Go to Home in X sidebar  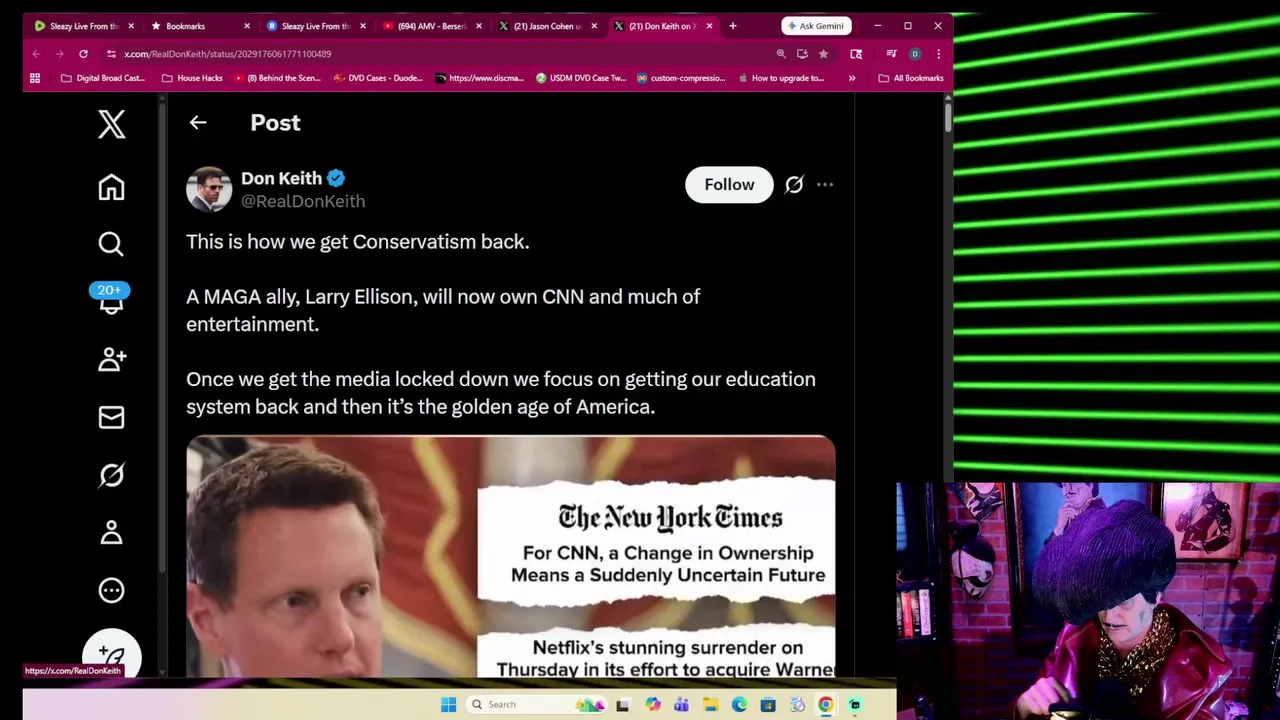[111, 187]
